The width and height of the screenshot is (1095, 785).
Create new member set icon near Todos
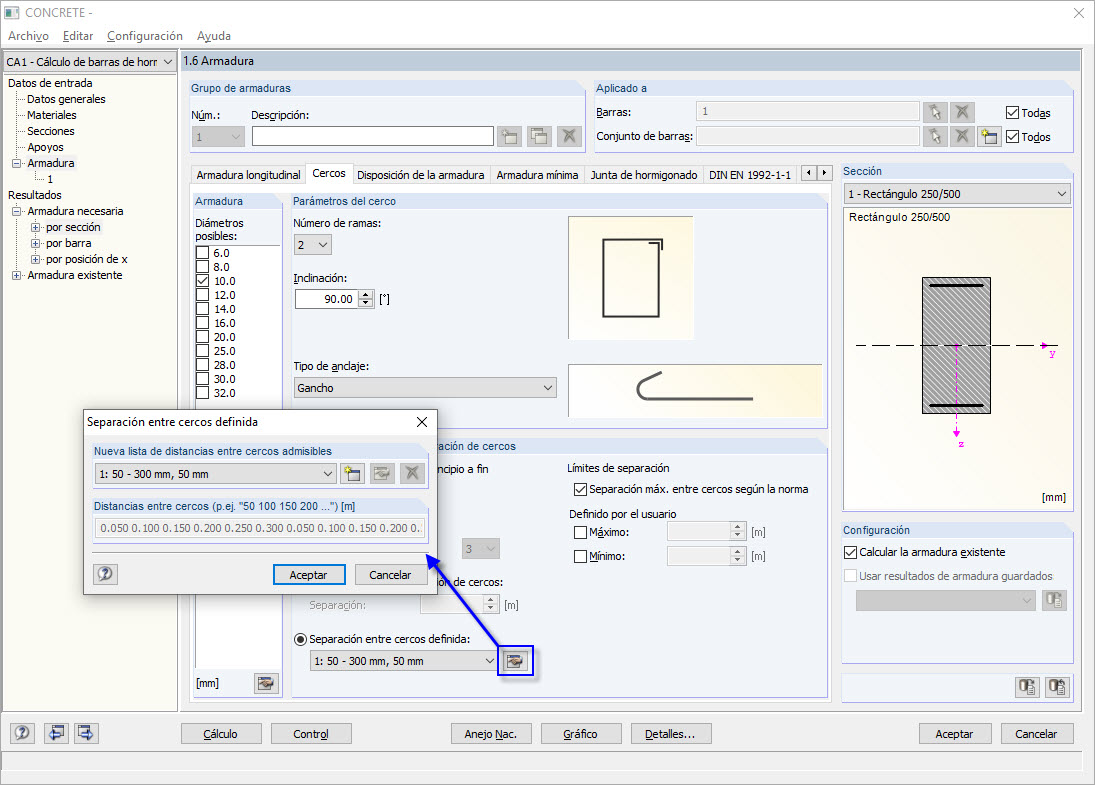coord(989,136)
